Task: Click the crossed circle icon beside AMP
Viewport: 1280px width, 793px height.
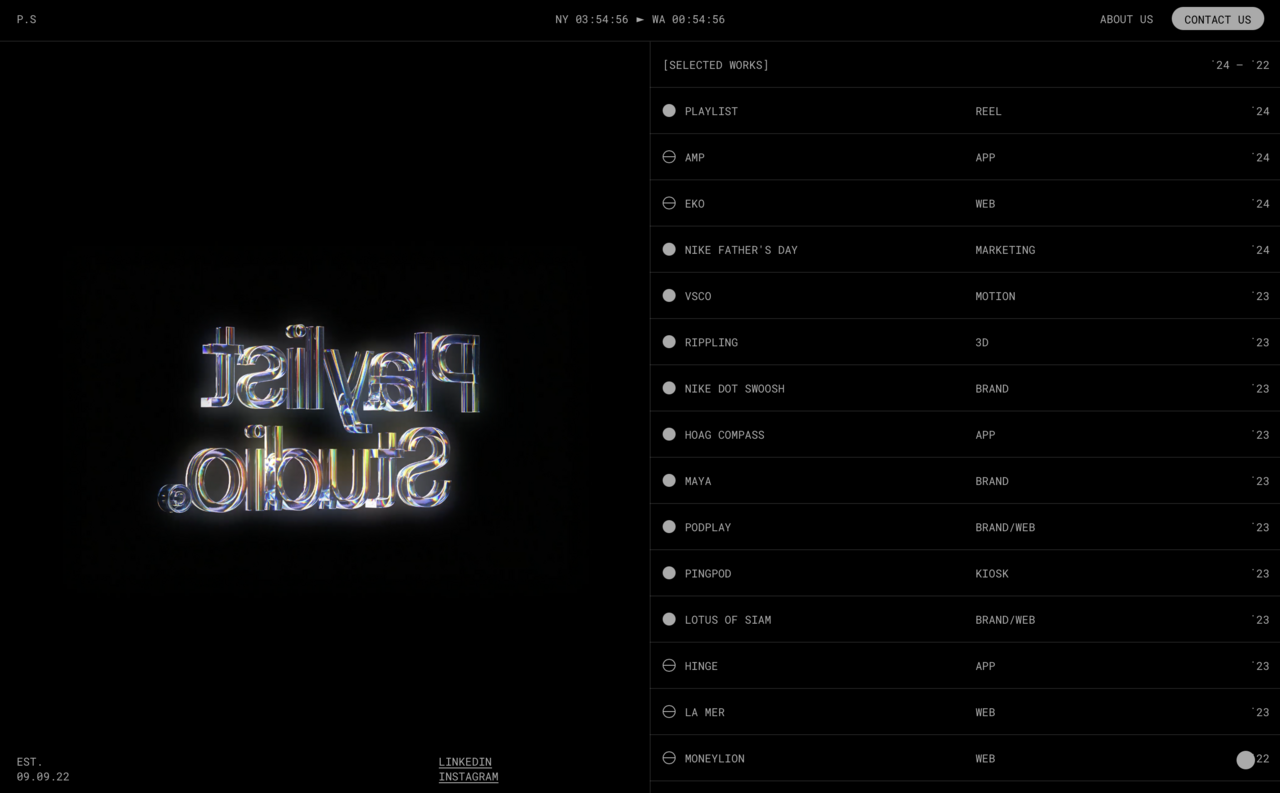Action: pyautogui.click(x=669, y=157)
